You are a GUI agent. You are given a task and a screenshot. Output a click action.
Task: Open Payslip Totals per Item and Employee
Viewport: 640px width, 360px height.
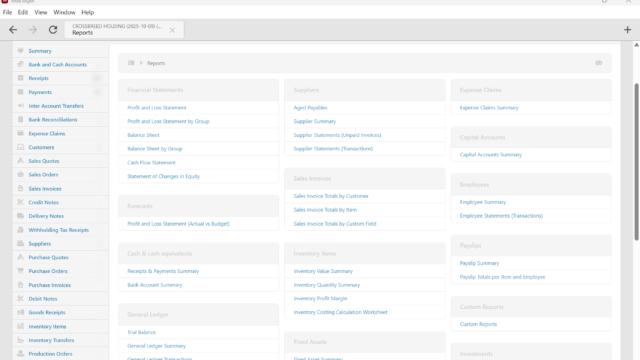[x=502, y=277]
